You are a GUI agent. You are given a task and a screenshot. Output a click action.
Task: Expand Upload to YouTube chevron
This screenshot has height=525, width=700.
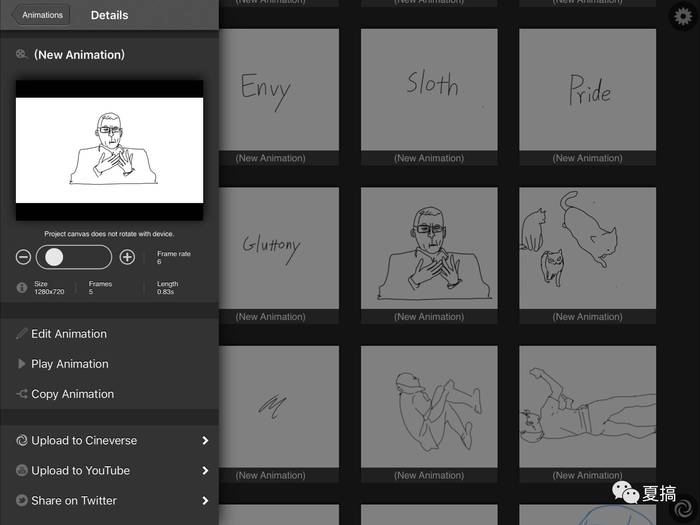pyautogui.click(x=205, y=470)
